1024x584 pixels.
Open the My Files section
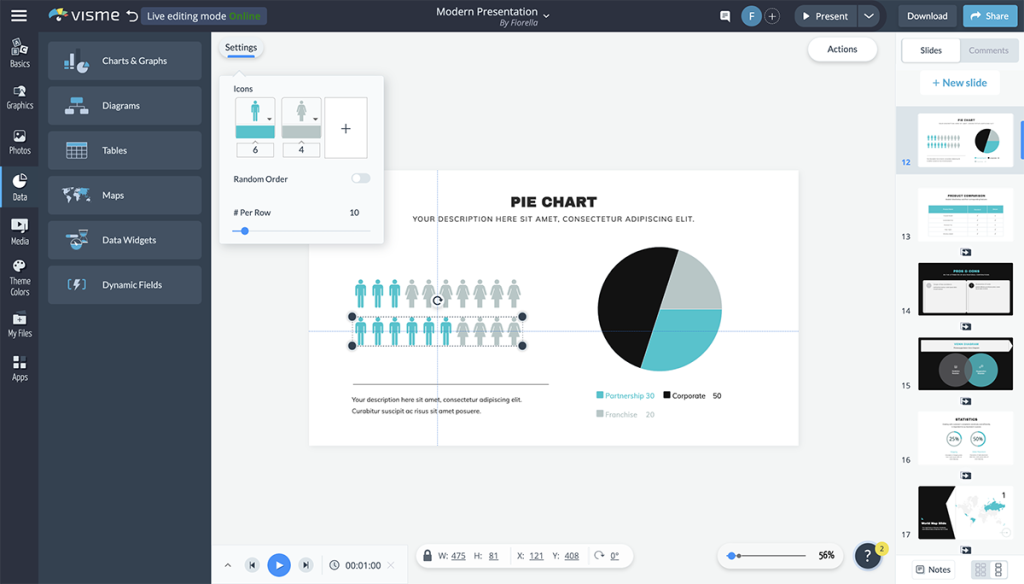point(19,323)
